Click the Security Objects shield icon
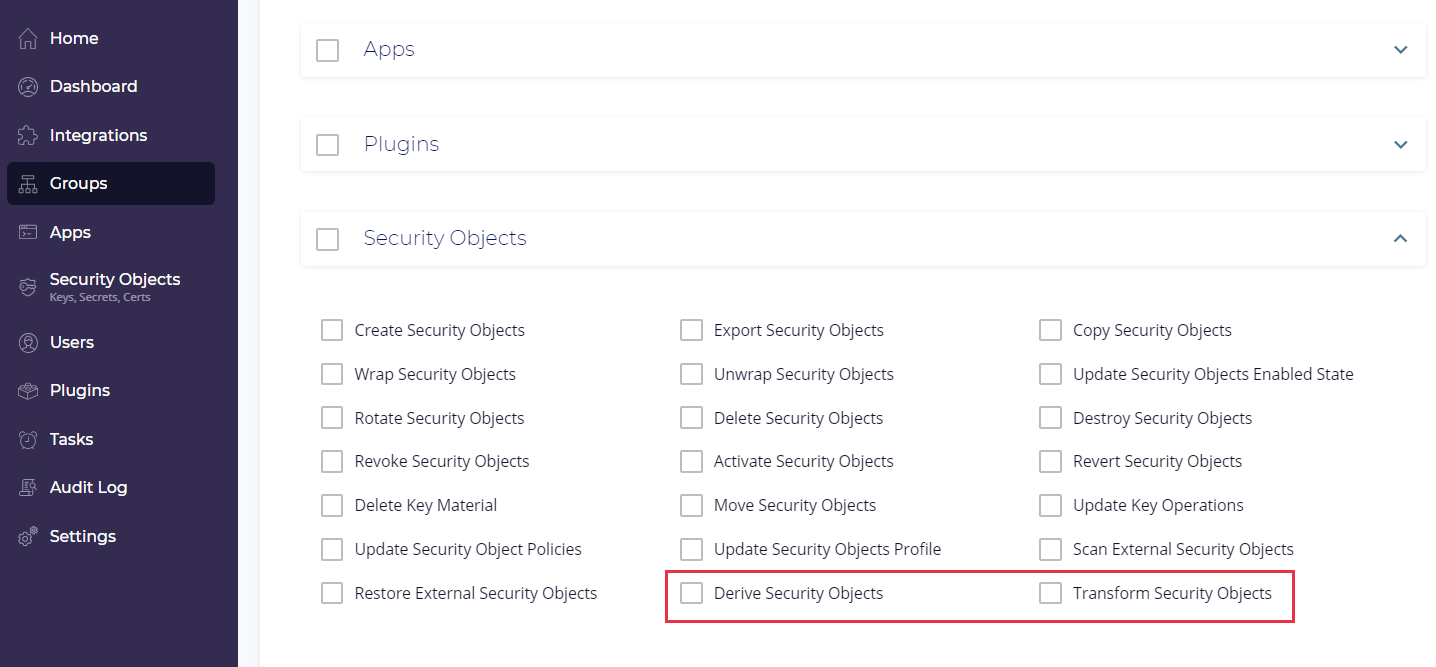Viewport: 1436px width, 667px height. coord(28,287)
